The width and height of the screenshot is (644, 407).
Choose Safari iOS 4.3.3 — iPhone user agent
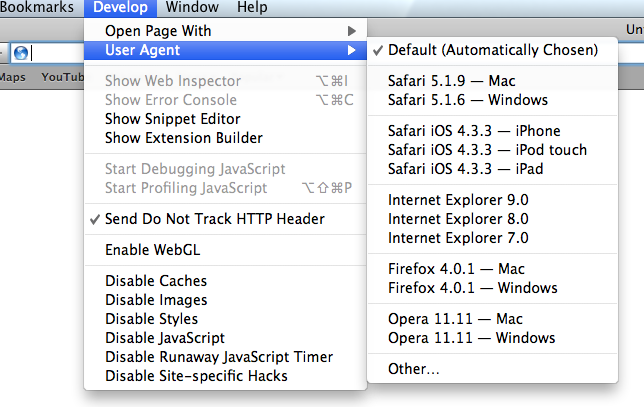[x=474, y=132]
